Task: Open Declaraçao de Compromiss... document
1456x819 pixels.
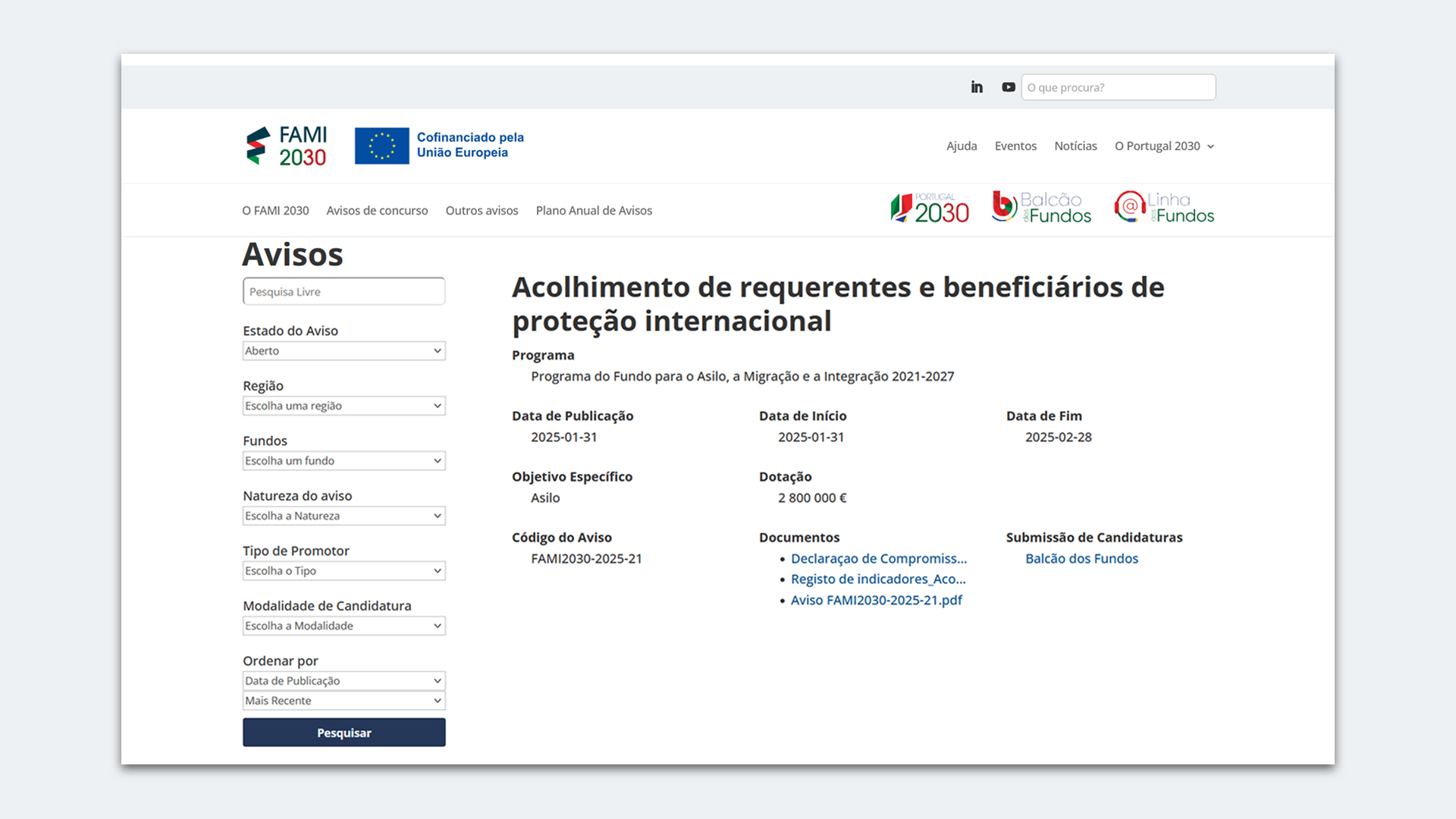Action: pos(878,559)
